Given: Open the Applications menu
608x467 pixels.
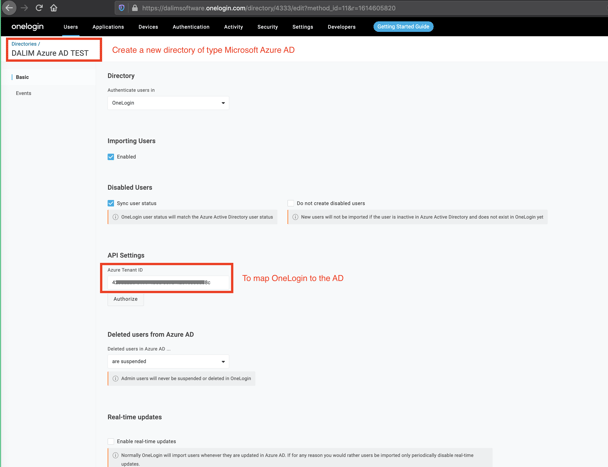Looking at the screenshot, I should [x=108, y=27].
